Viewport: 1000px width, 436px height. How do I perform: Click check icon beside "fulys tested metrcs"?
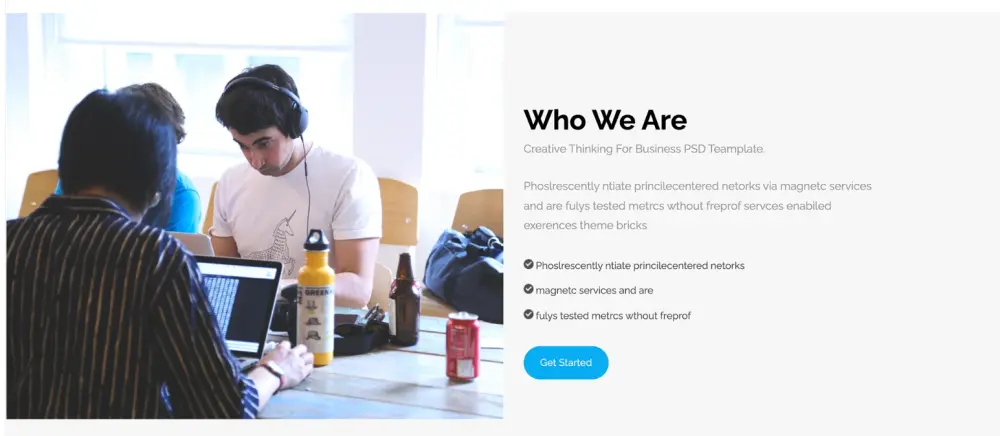pos(528,314)
